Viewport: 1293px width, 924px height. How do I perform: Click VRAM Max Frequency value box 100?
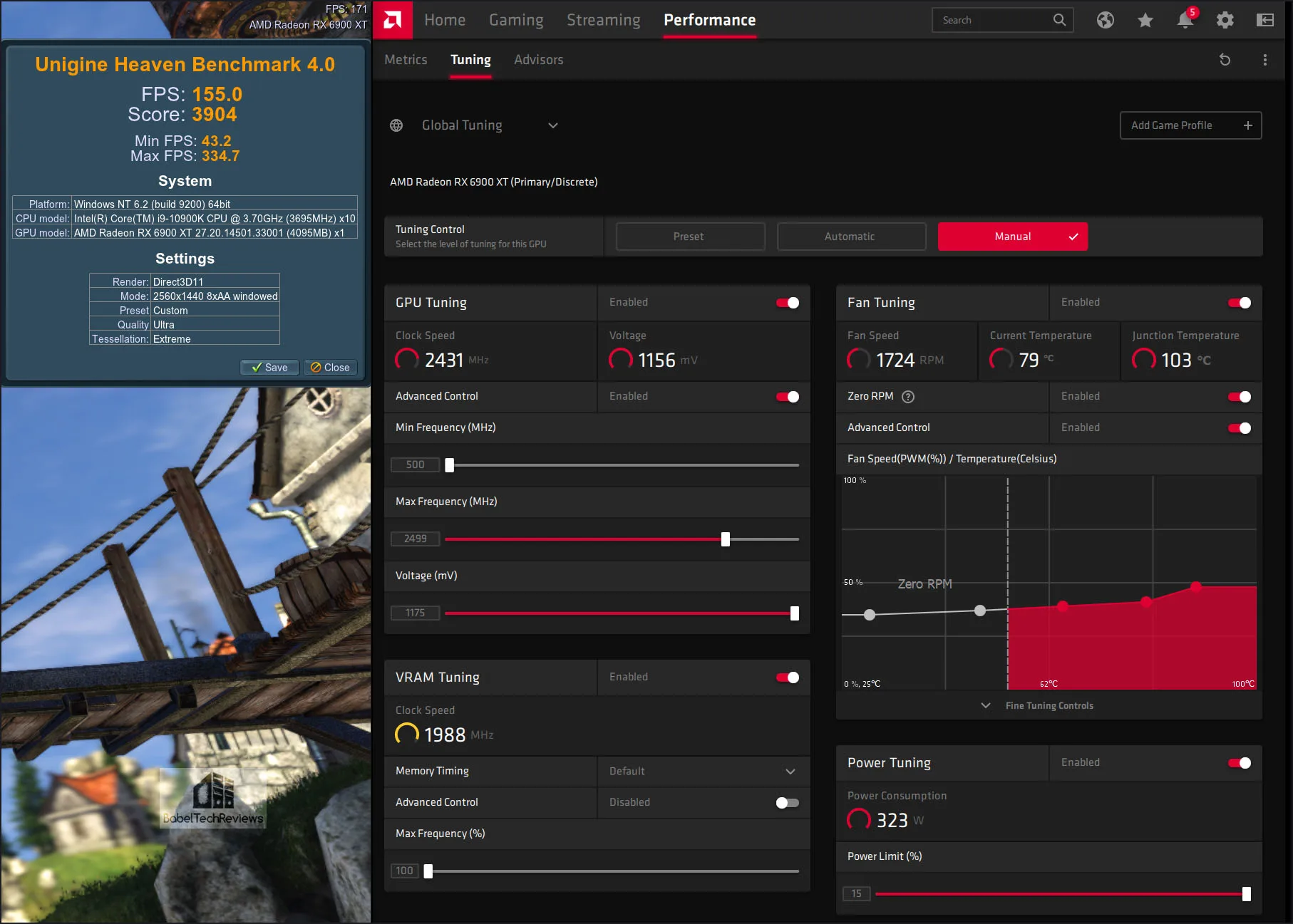click(x=404, y=871)
